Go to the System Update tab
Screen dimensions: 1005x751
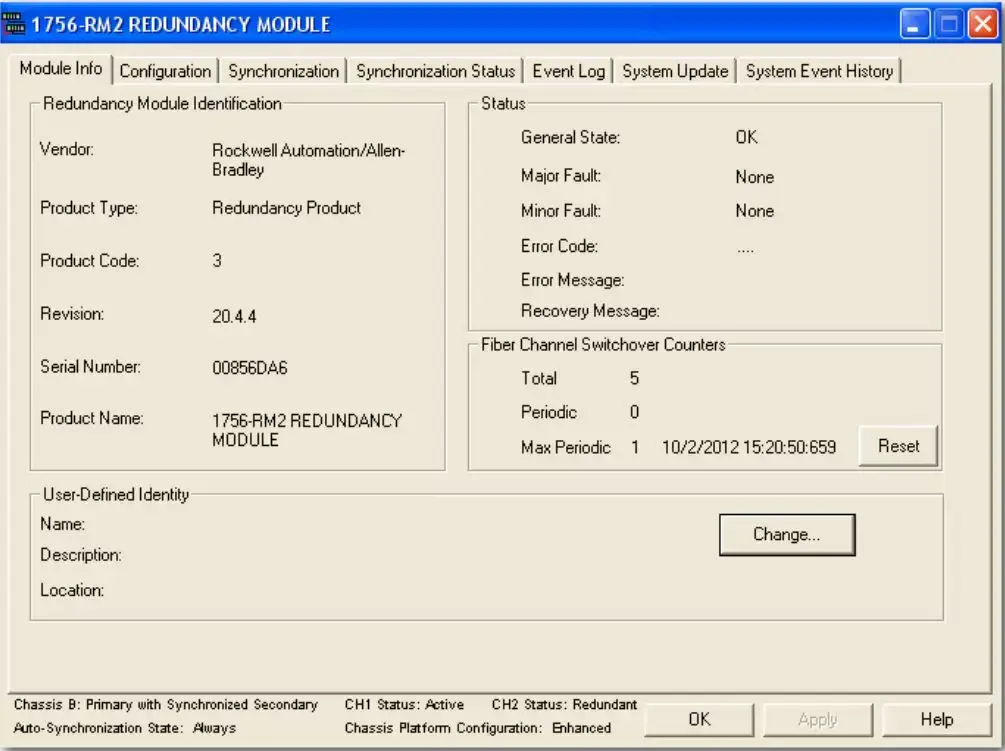pyautogui.click(x=675, y=71)
